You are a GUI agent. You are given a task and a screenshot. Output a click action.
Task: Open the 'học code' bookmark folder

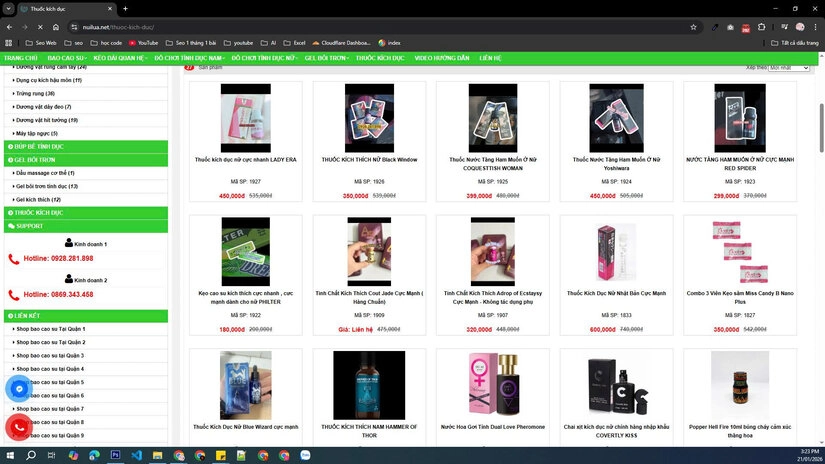pyautogui.click(x=106, y=43)
